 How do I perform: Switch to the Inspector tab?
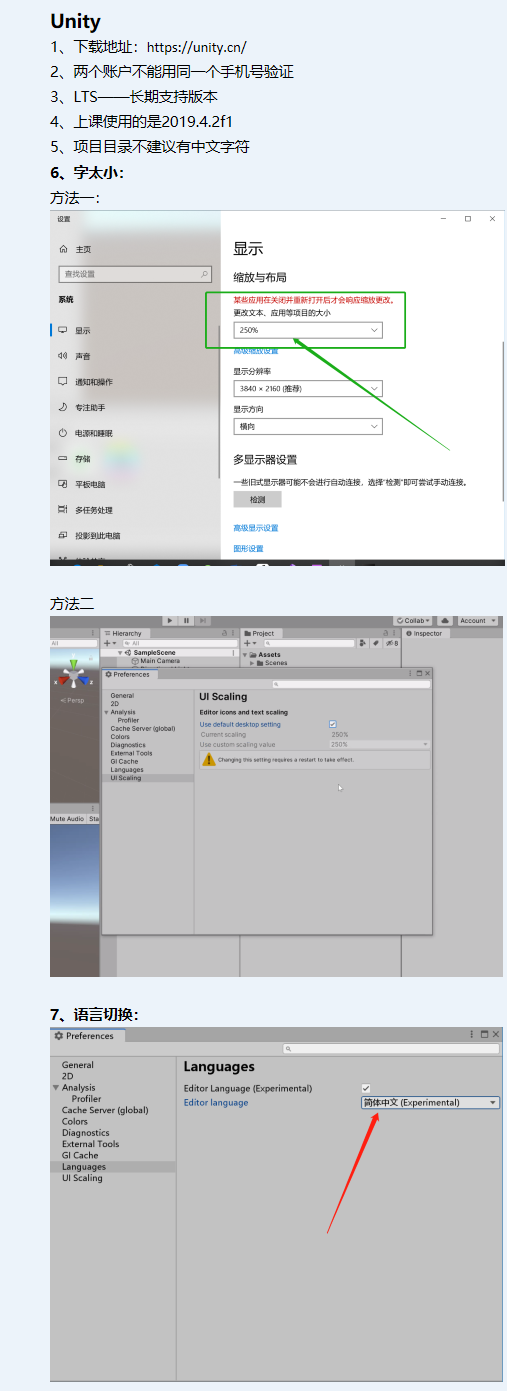point(425,633)
